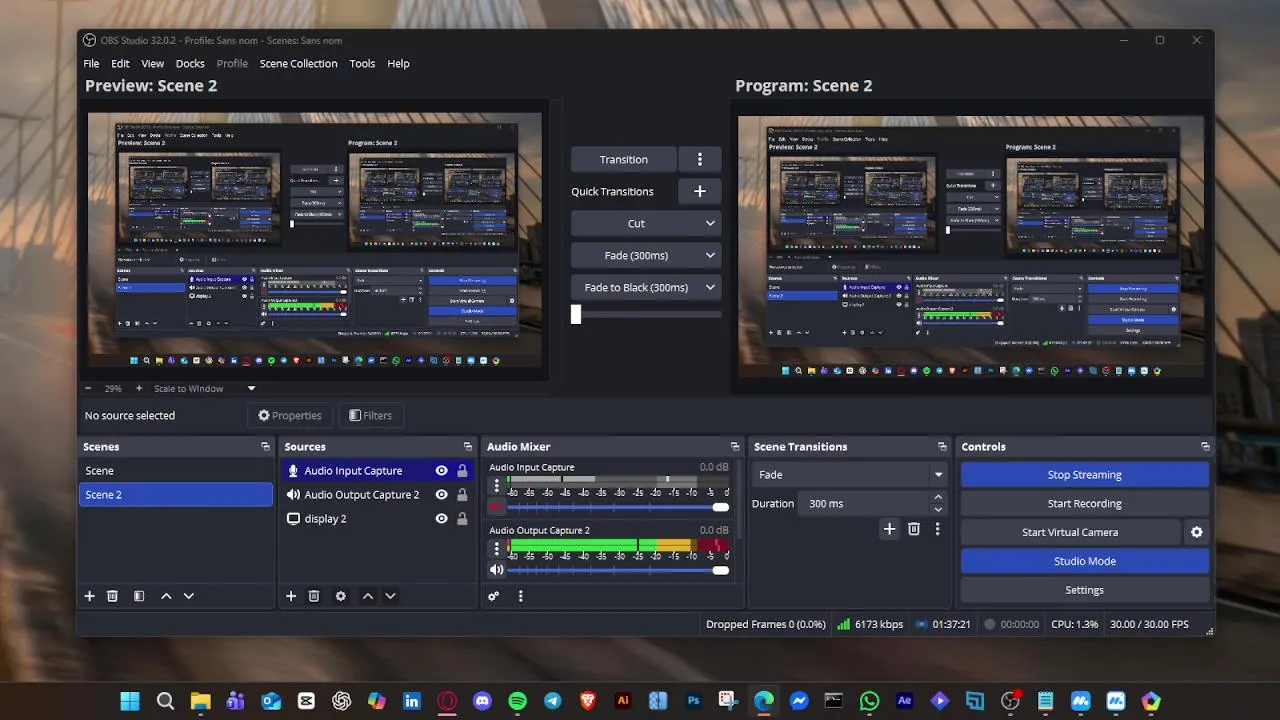Click Start Virtual Camera
1280x720 pixels.
coord(1070,533)
